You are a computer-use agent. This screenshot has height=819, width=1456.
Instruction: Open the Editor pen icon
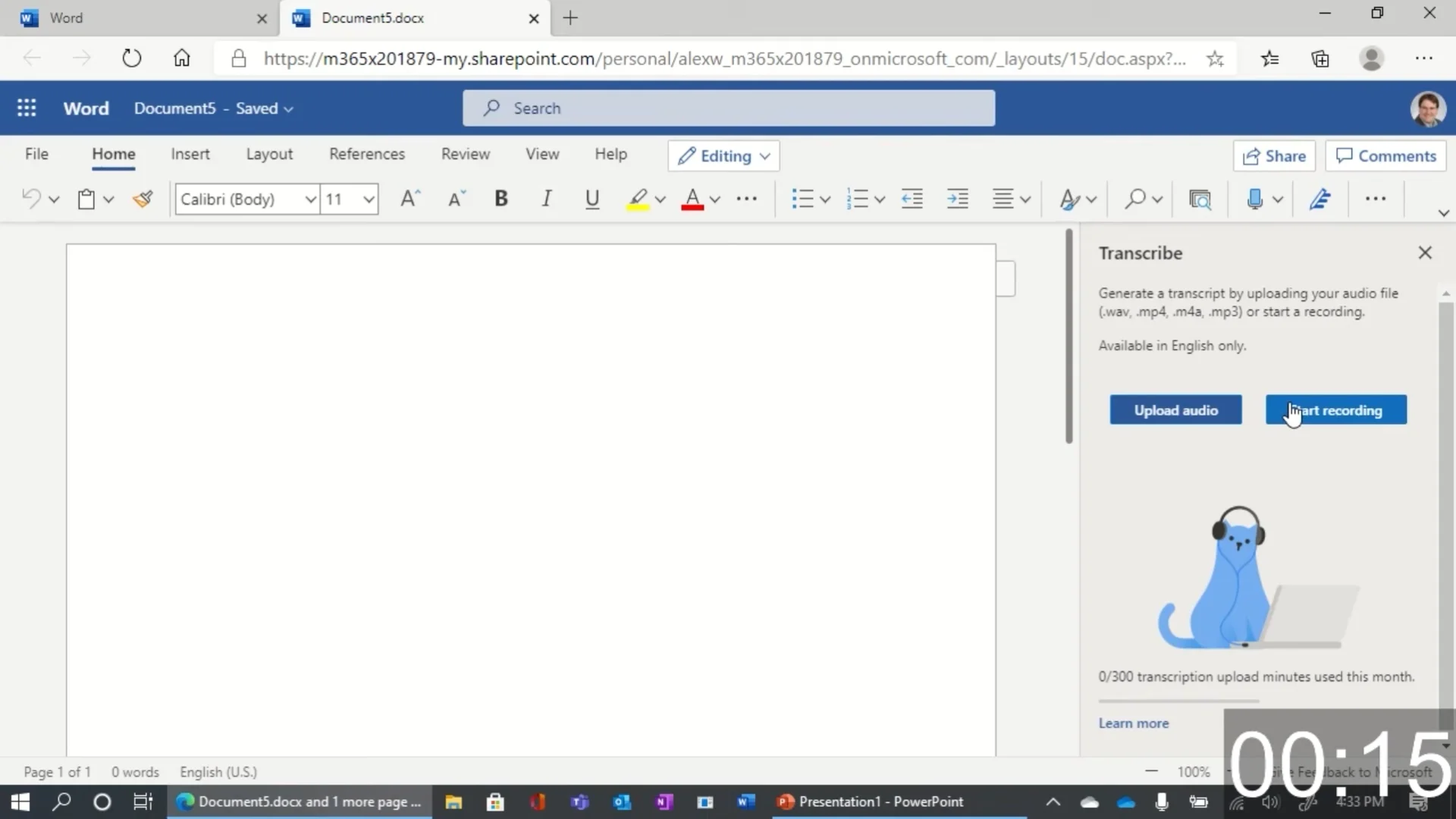1319,199
